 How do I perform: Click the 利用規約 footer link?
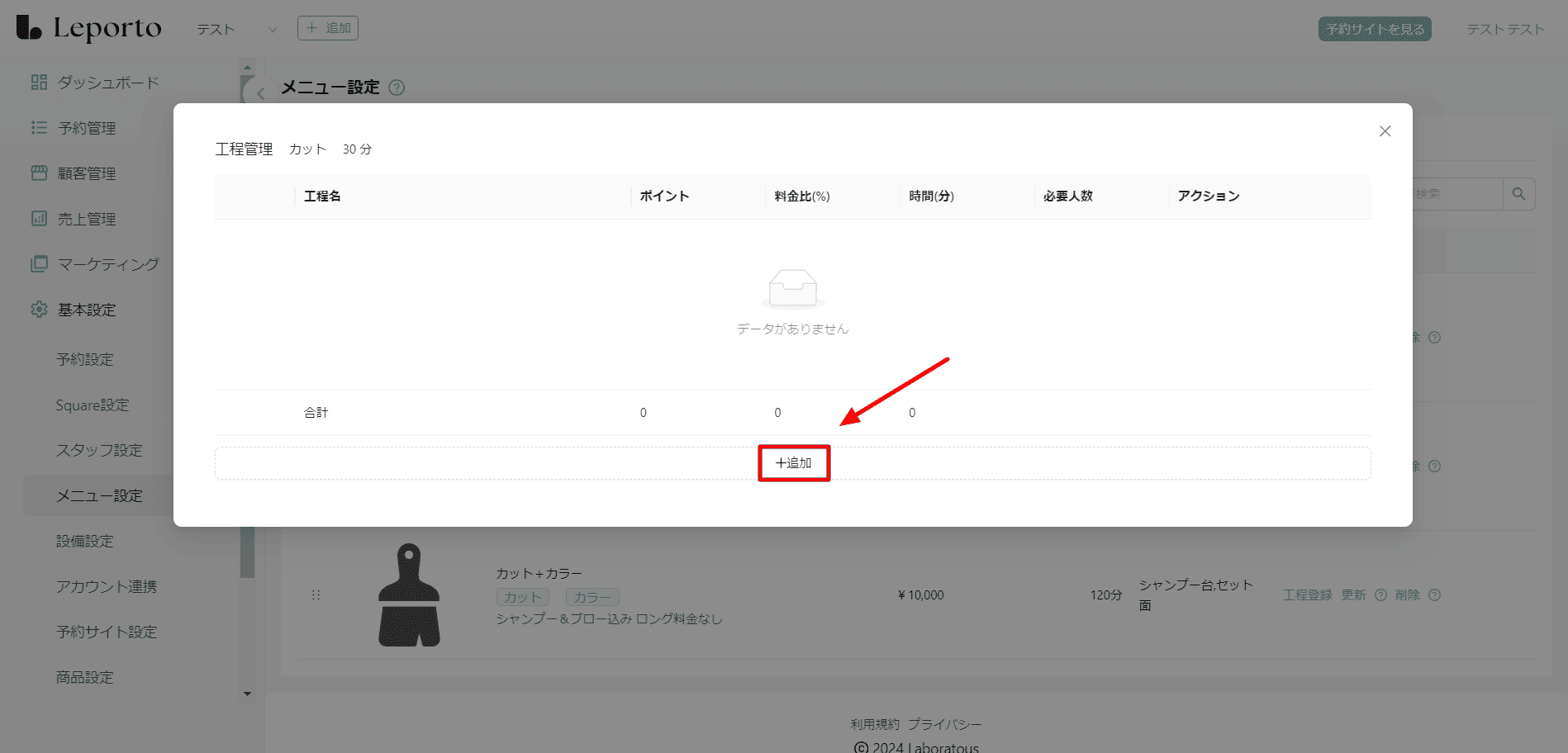(875, 724)
